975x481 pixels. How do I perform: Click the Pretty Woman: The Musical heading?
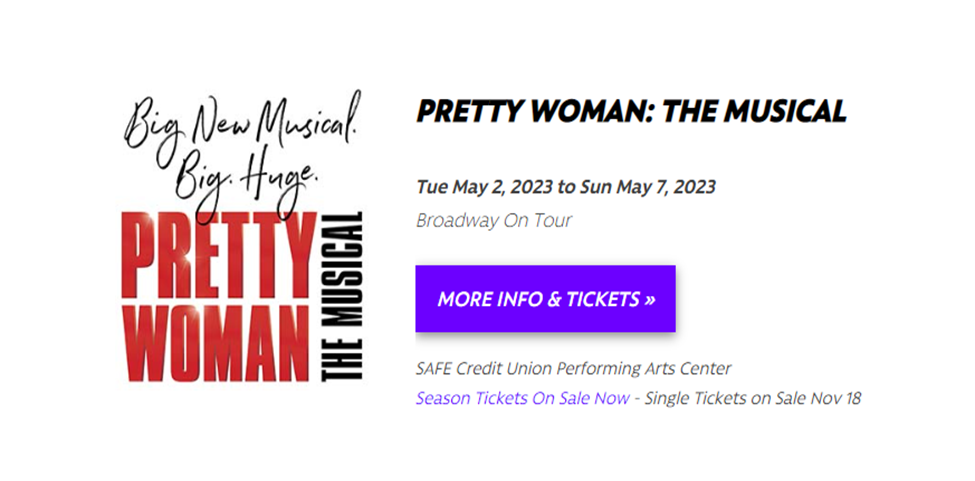click(x=631, y=111)
